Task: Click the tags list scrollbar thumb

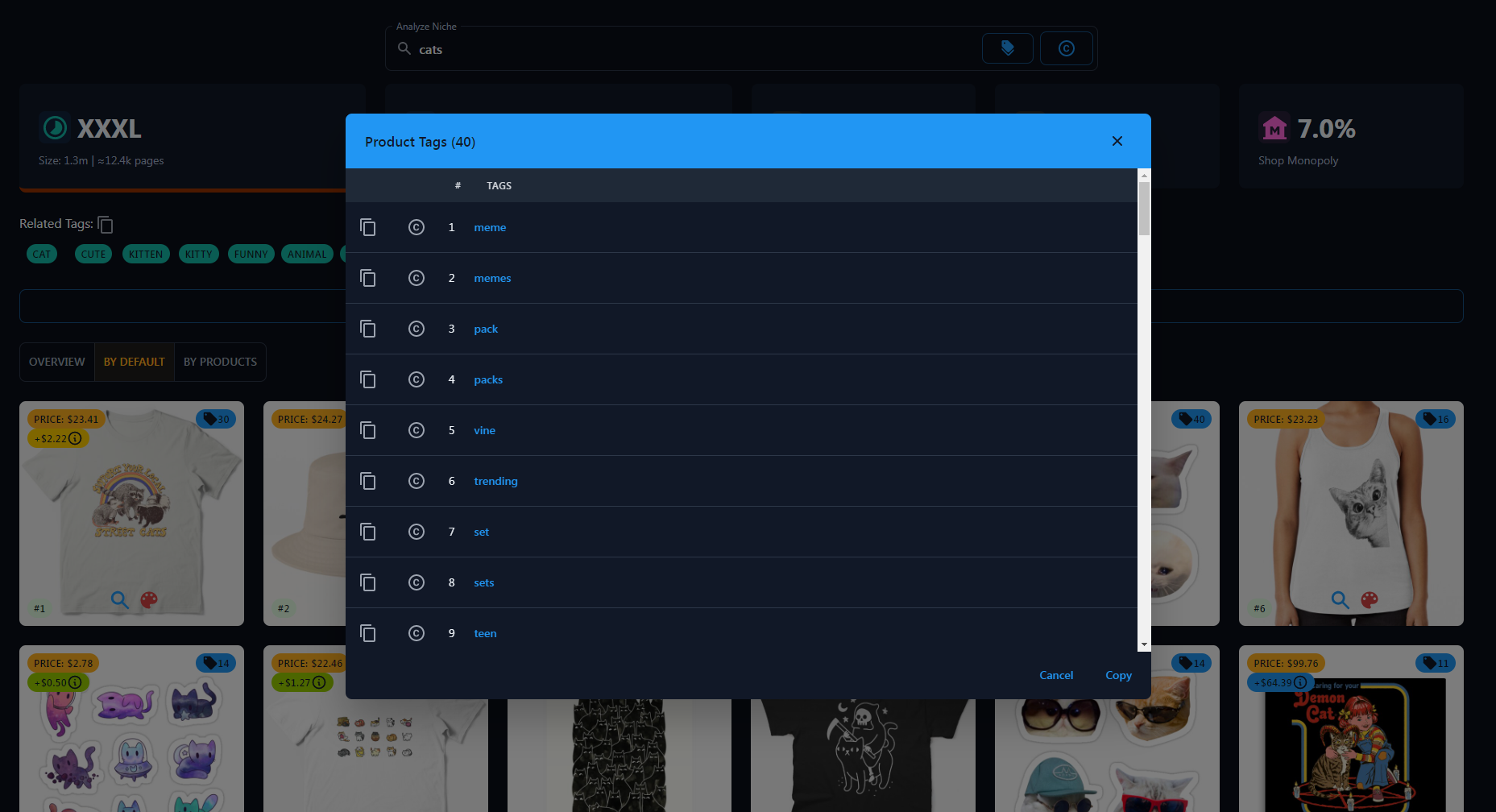Action: point(1144,209)
